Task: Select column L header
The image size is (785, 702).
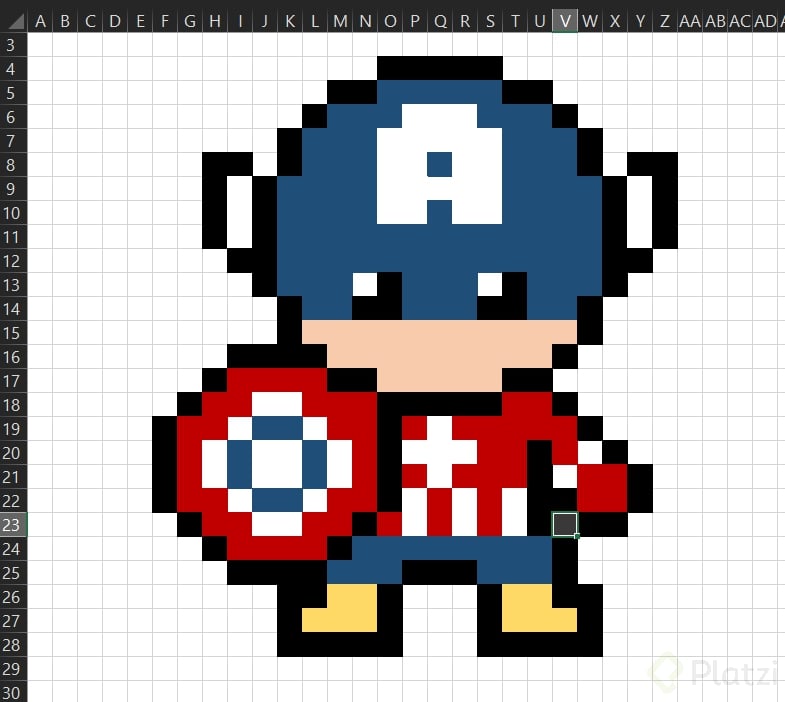Action: pos(315,22)
